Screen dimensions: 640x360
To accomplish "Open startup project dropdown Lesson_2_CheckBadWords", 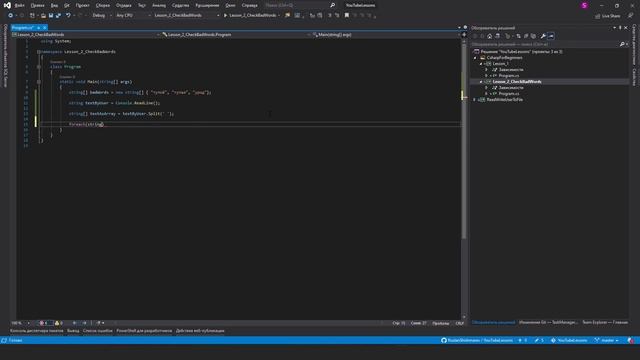I will pyautogui.click(x=187, y=16).
